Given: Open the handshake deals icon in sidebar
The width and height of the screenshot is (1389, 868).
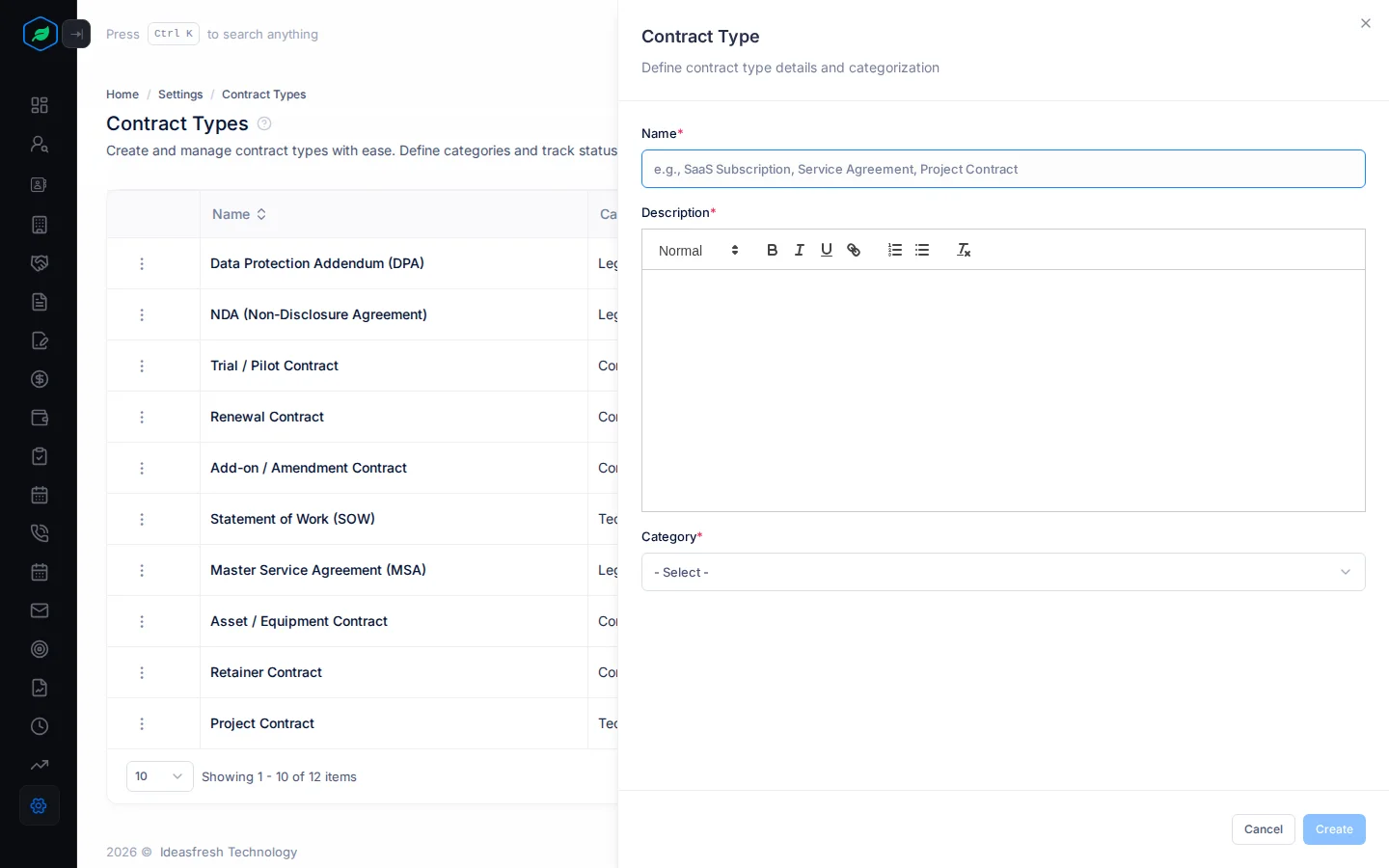Looking at the screenshot, I should (x=40, y=263).
